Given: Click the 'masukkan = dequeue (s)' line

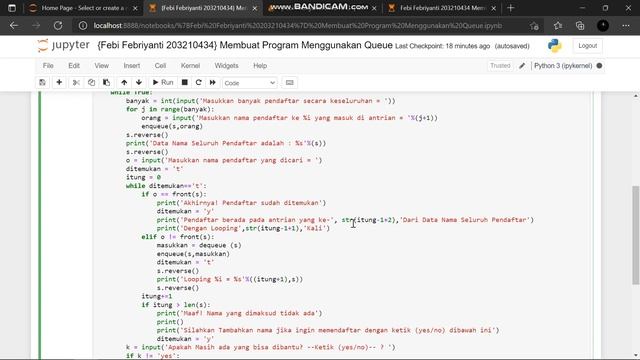Looking at the screenshot, I should click(199, 245).
